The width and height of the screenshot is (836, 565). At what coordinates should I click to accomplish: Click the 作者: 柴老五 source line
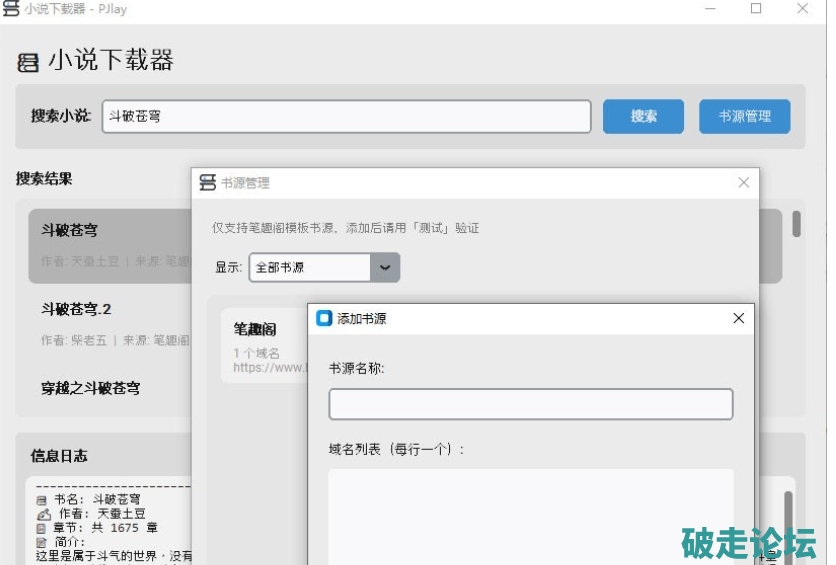click(x=115, y=340)
